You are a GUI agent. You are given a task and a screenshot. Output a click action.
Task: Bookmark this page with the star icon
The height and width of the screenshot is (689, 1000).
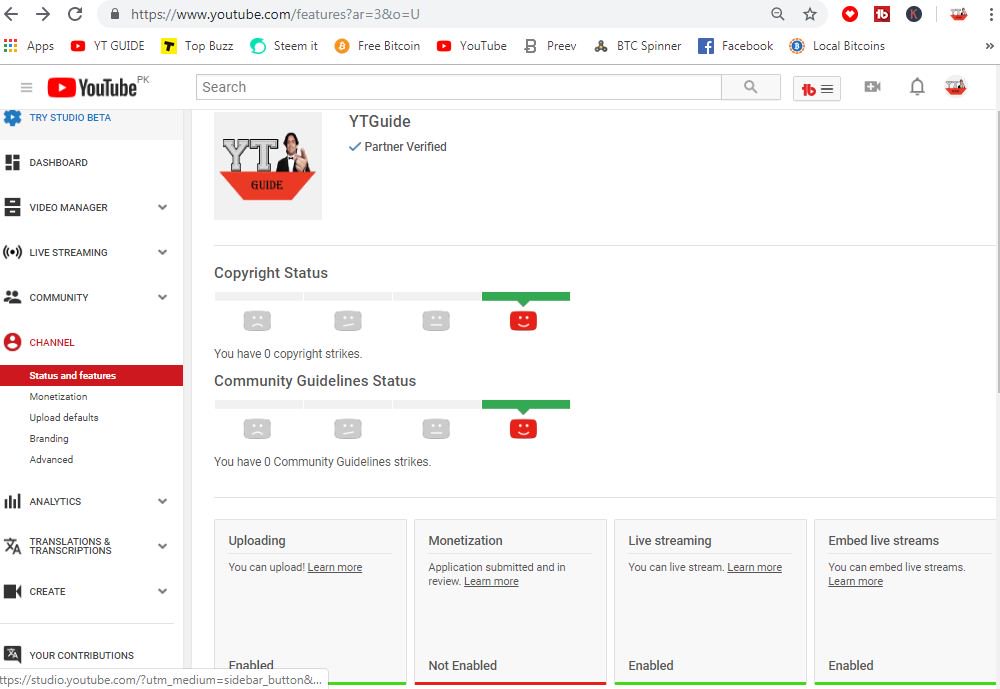810,14
